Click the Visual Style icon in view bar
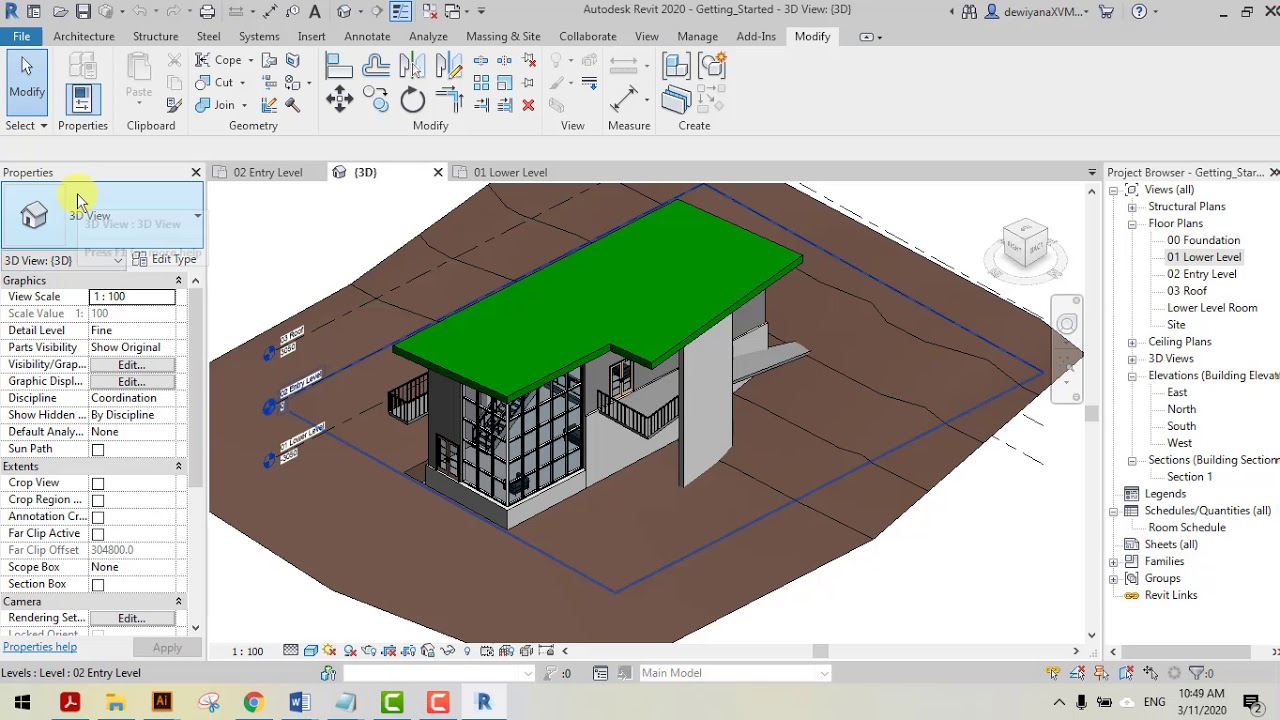This screenshot has height=720, width=1280. click(x=310, y=651)
